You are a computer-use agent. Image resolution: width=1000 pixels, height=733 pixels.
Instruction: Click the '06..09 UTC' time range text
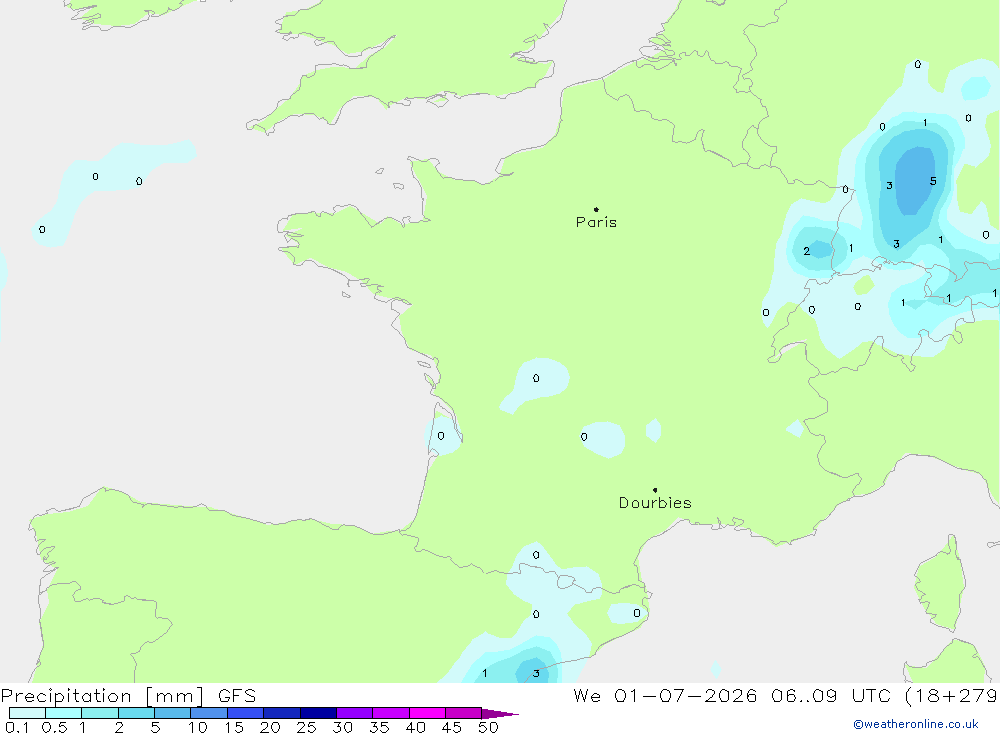tap(830, 695)
